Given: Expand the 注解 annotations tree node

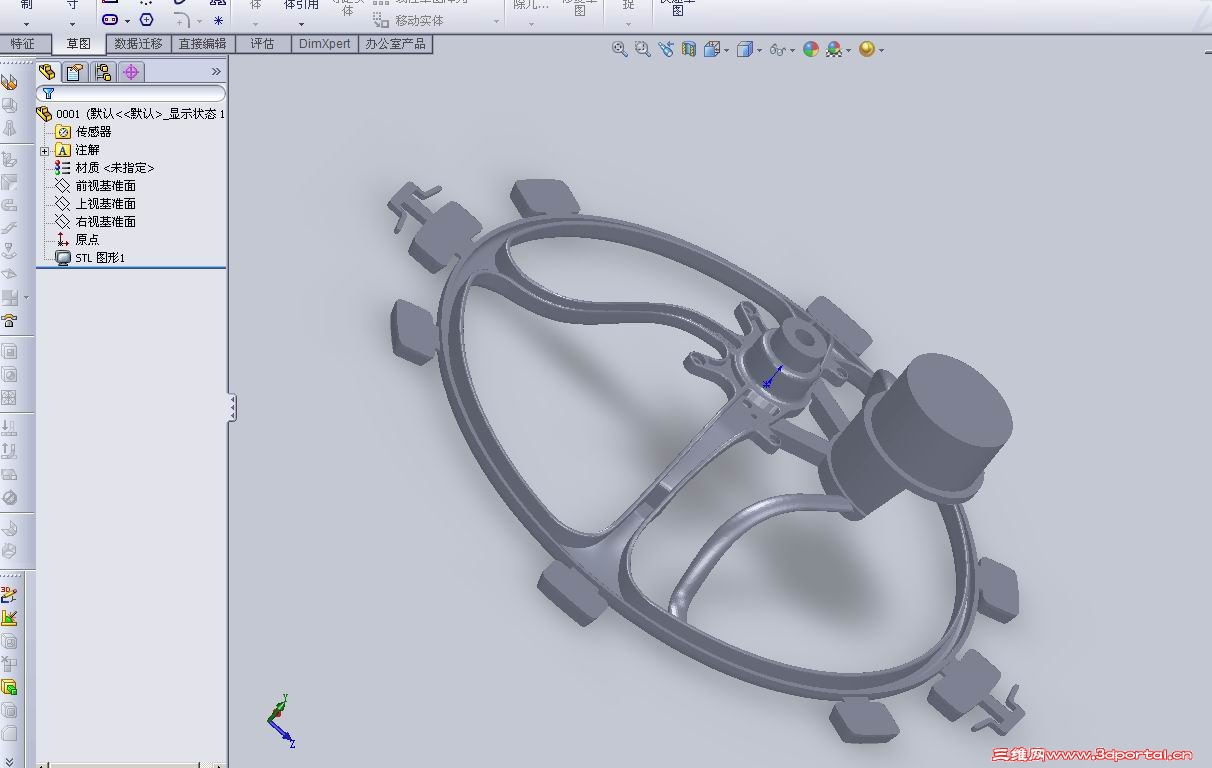Looking at the screenshot, I should click(x=44, y=150).
